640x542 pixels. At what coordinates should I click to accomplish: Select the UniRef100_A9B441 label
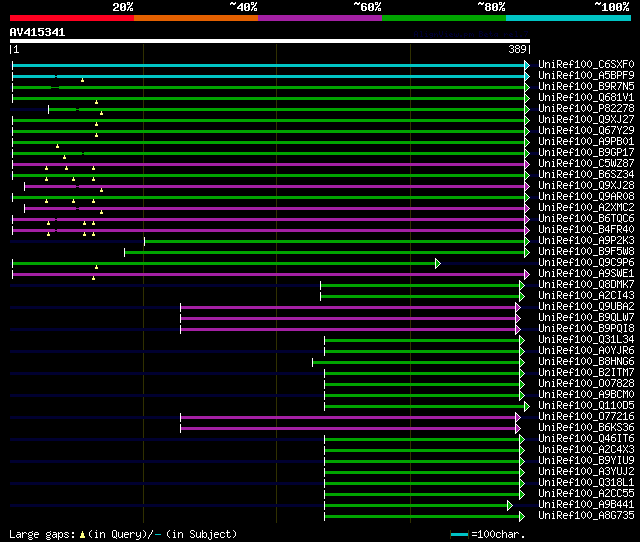pyautogui.click(x=586, y=505)
